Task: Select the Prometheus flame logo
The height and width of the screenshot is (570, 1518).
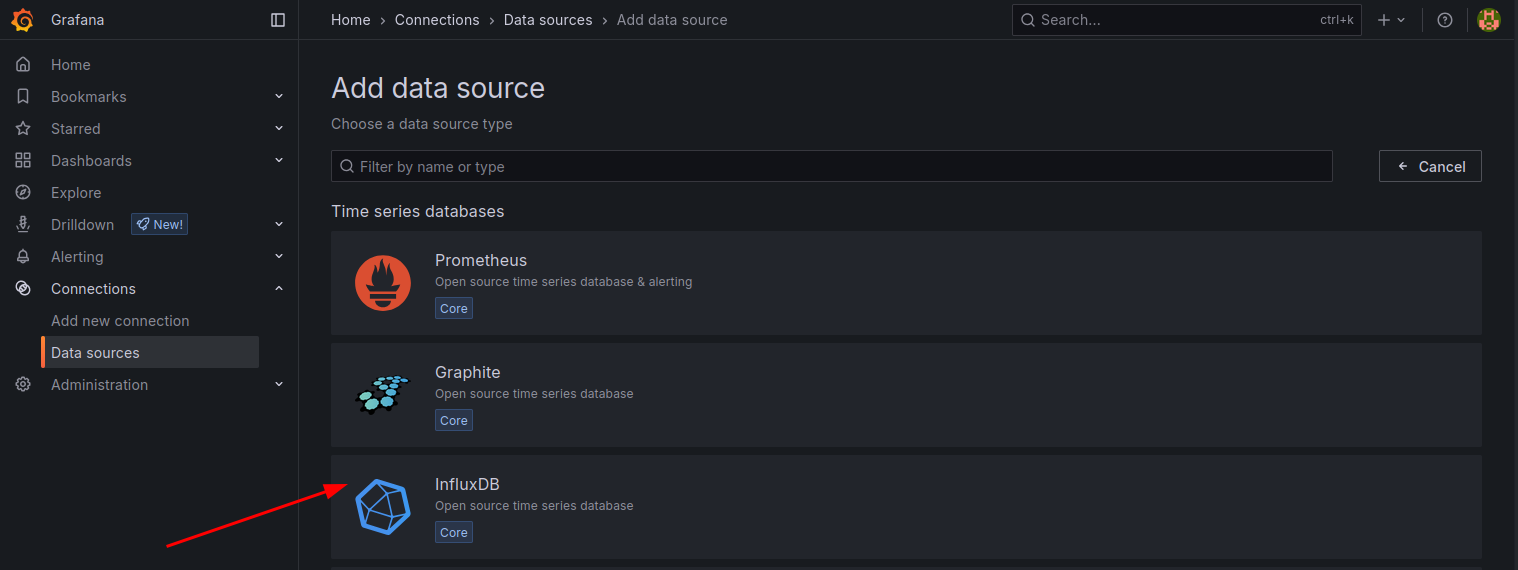Action: point(383,283)
